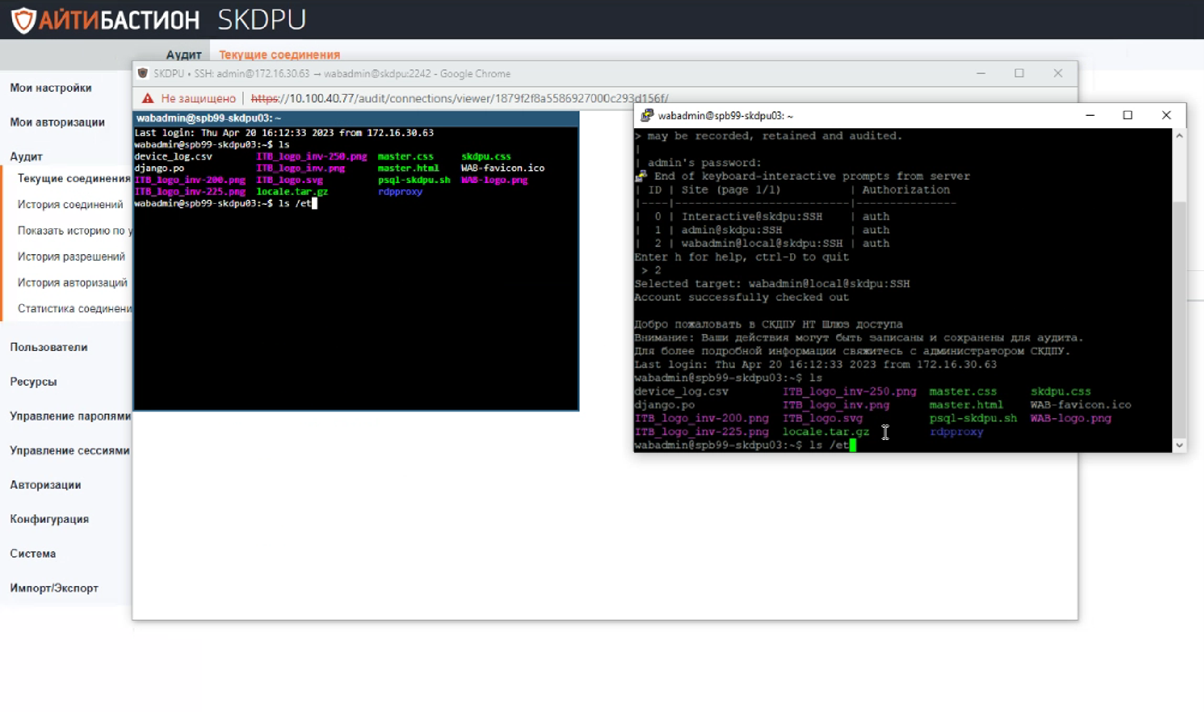Open 'Ресурсы' in sidebar
1204x712 pixels.
[33, 382]
